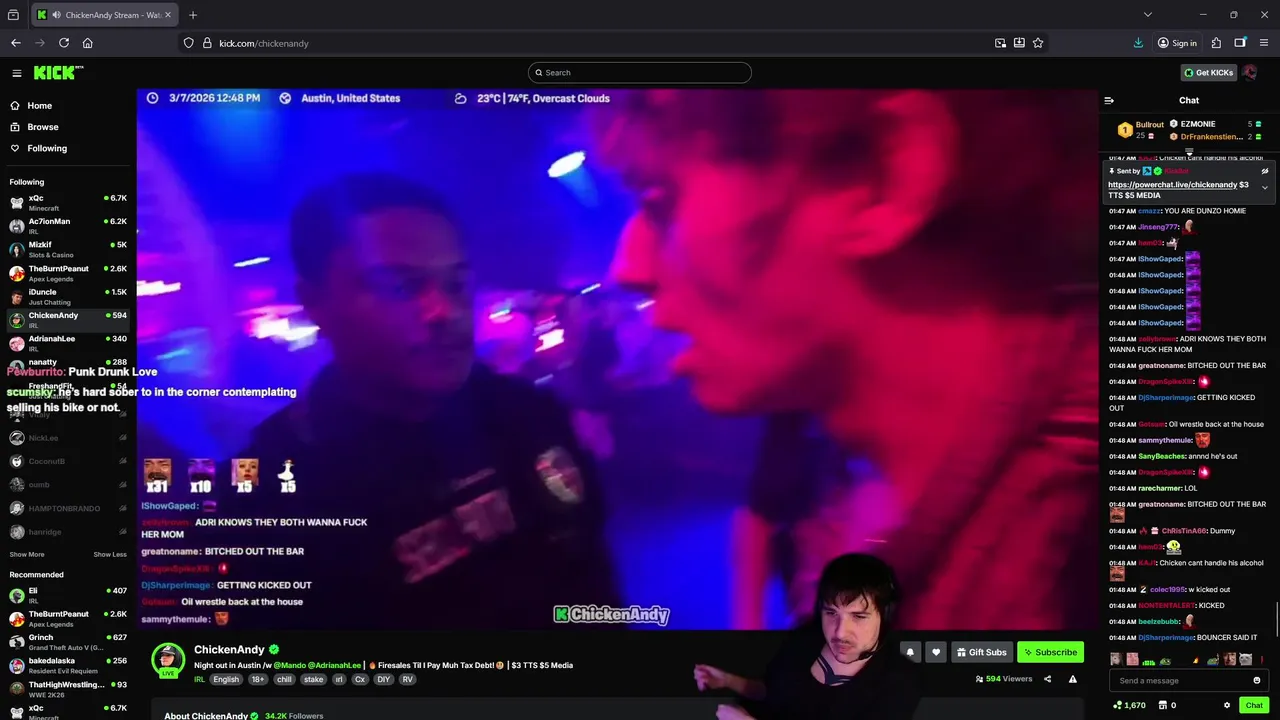Image resolution: width=1280 pixels, height=720 pixels.
Task: Open bakedalaska recommended channel
Action: [x=68, y=665]
